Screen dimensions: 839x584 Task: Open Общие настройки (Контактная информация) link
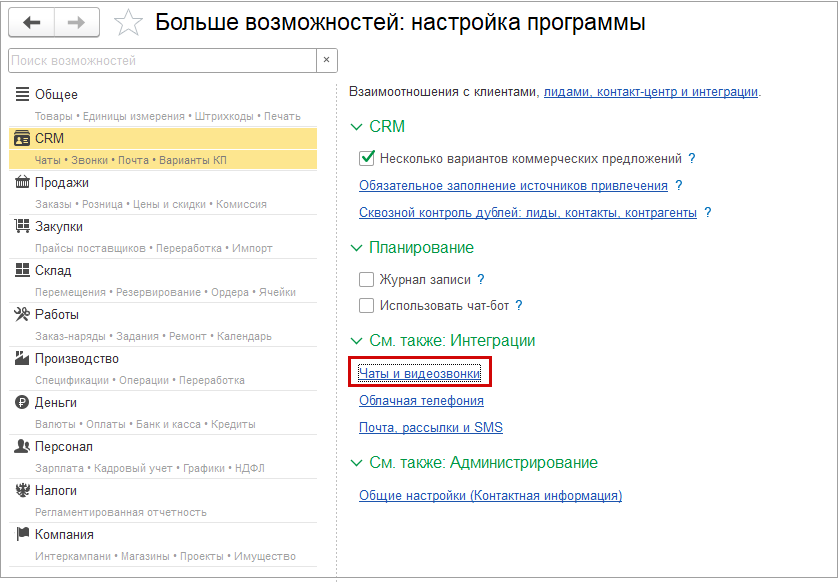coord(491,495)
